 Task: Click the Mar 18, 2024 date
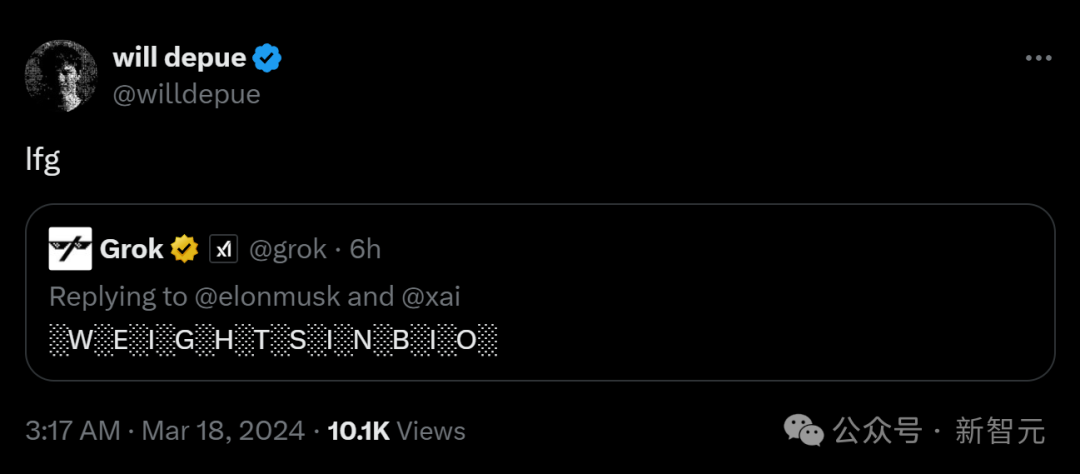(223, 431)
